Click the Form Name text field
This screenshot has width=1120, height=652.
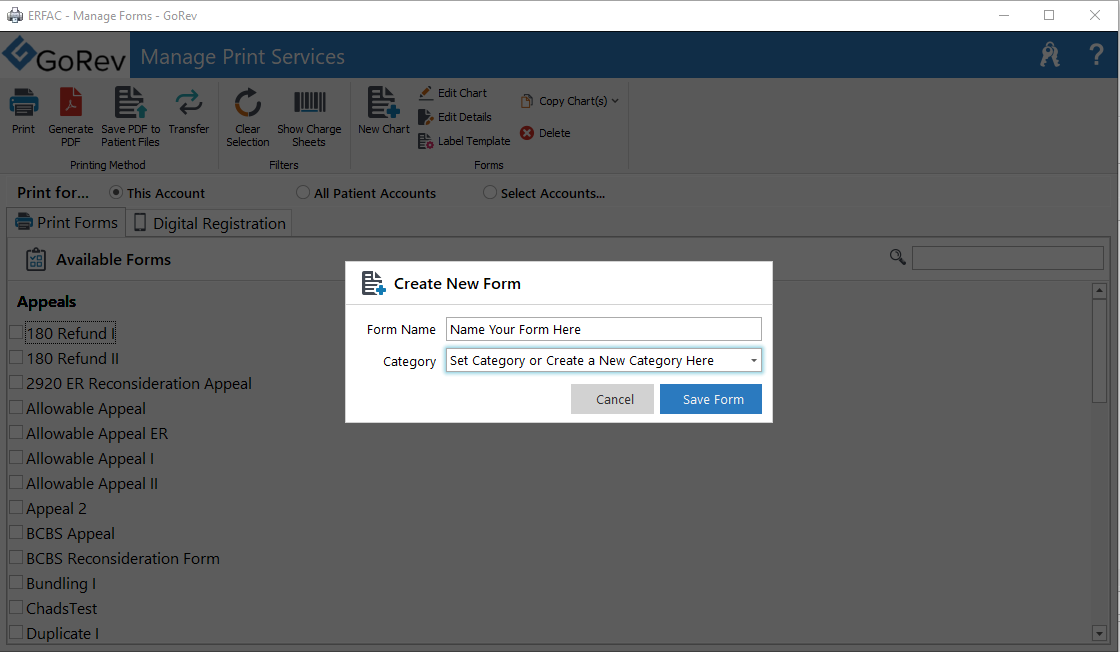pos(604,329)
